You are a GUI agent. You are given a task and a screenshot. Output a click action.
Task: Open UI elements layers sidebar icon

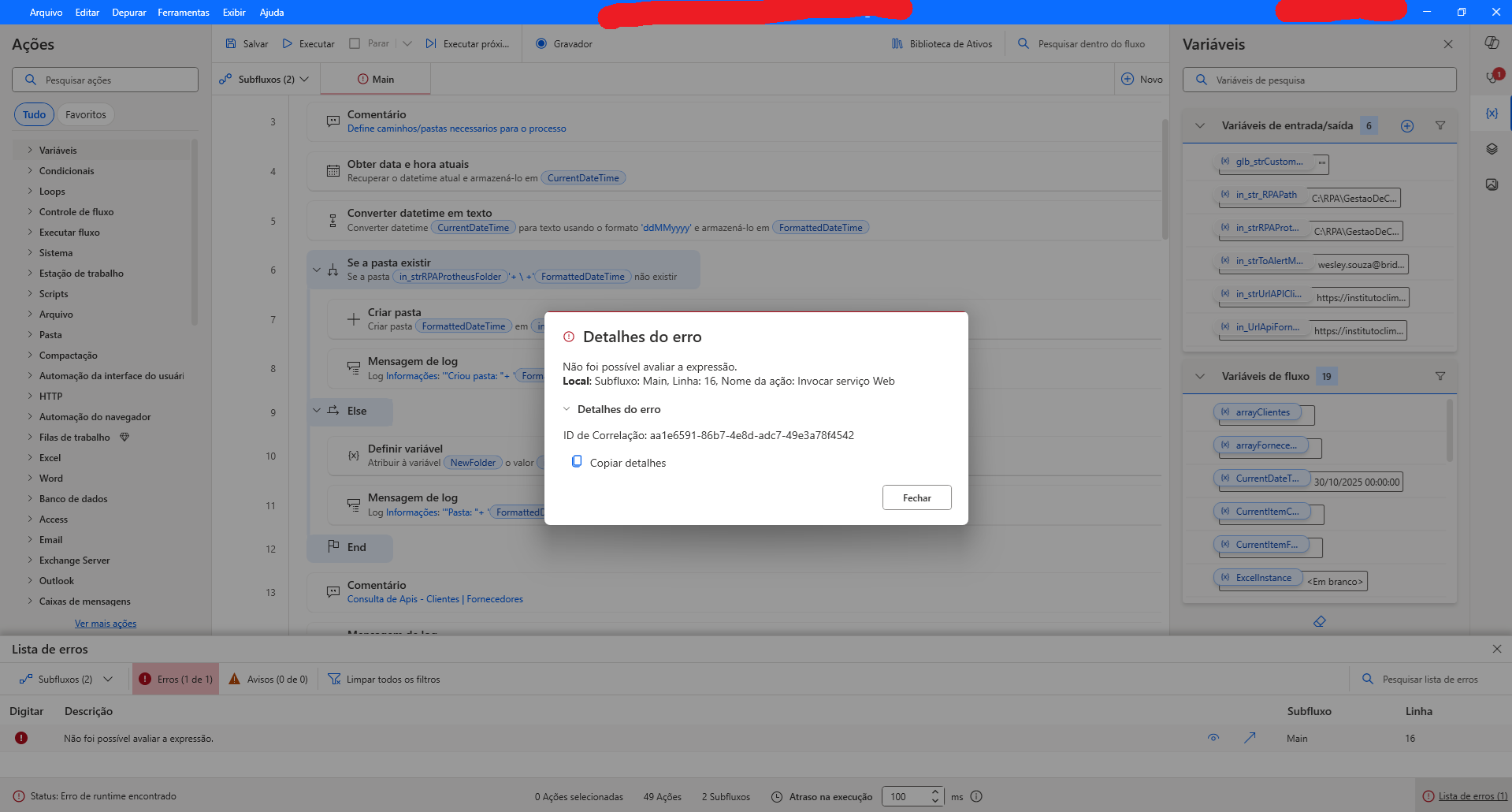click(x=1492, y=149)
